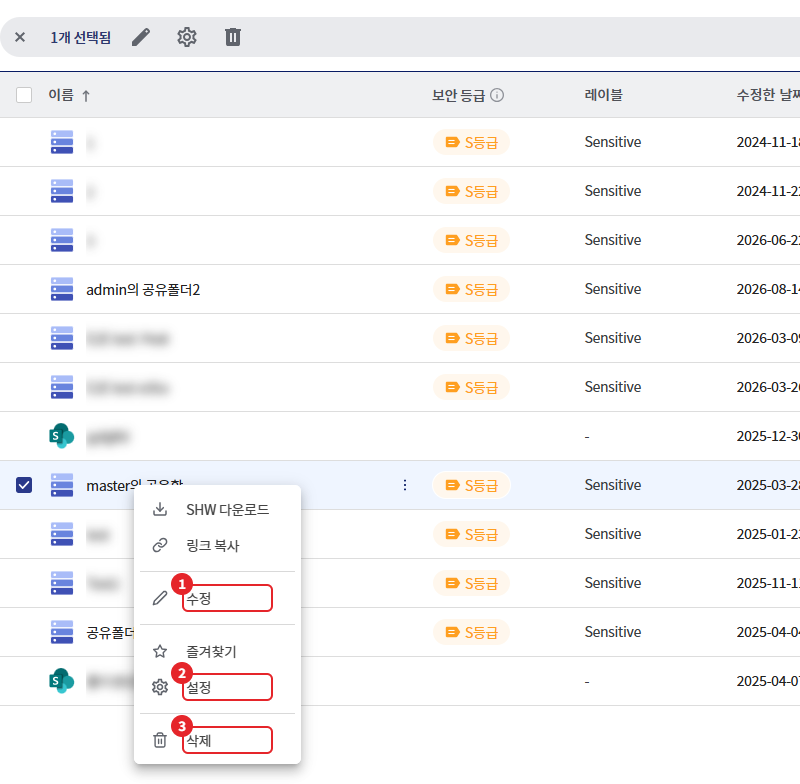The image size is (800, 784).
Task: Uncheck the master shared folder row checkbox
Action: 24,485
